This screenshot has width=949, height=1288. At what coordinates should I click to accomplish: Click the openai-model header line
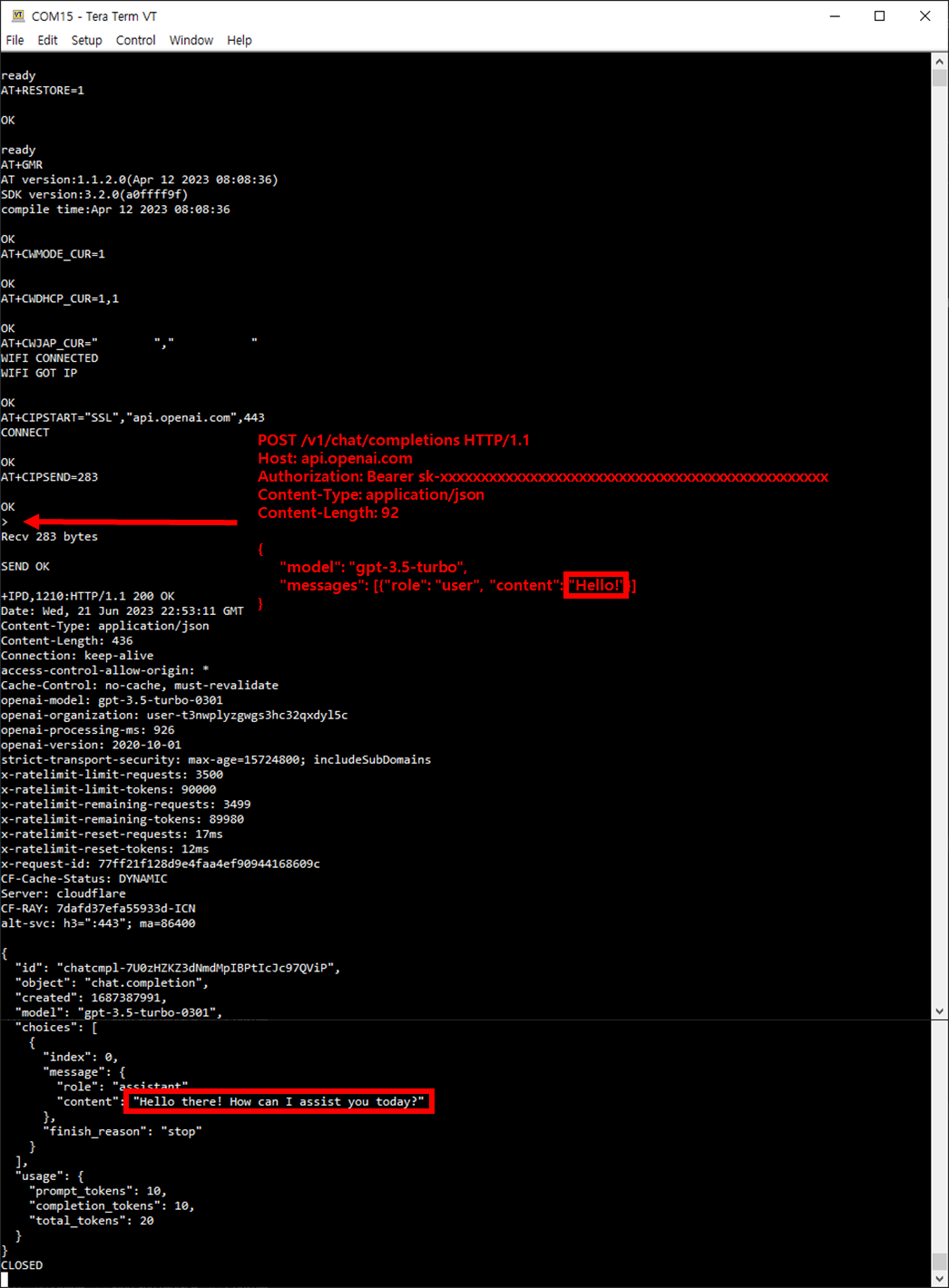112,700
